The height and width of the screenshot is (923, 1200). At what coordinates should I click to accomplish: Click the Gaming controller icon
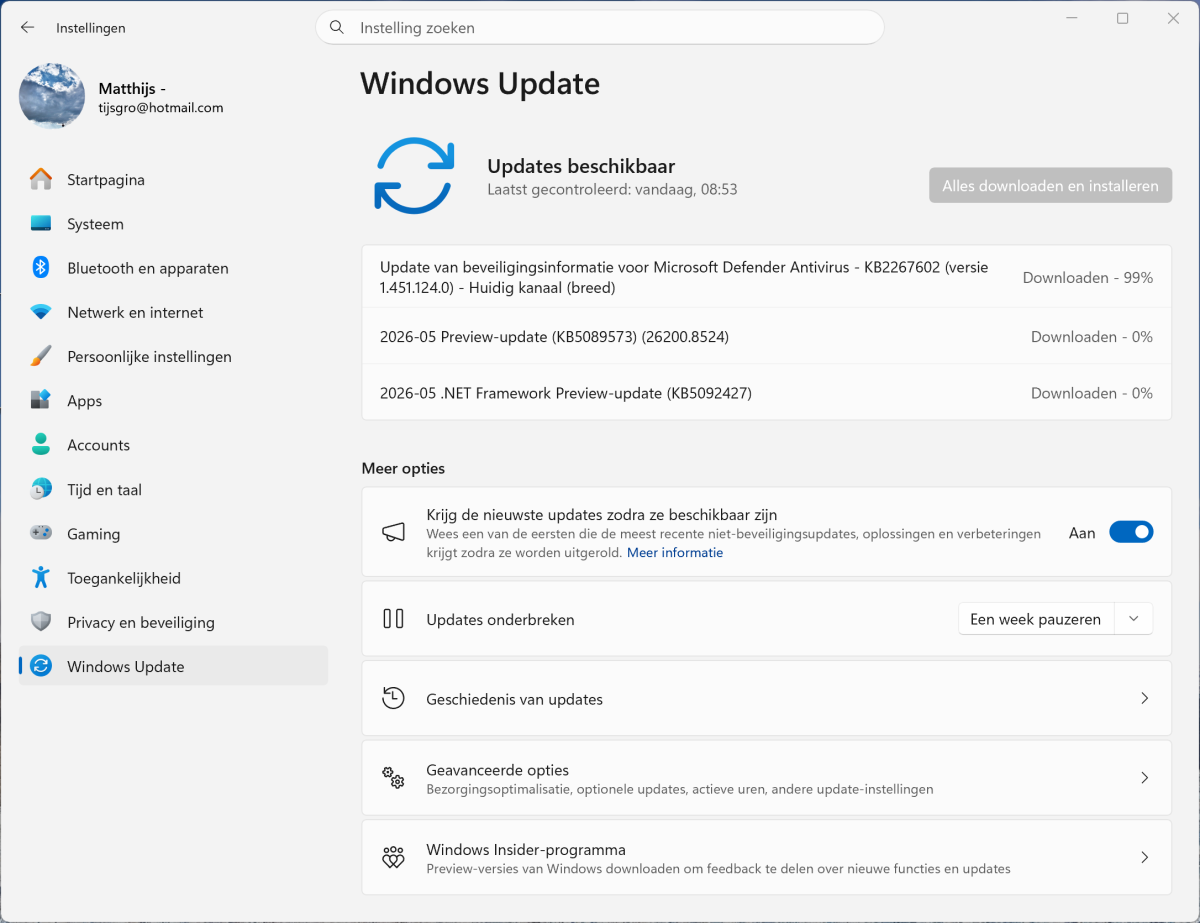tap(41, 533)
